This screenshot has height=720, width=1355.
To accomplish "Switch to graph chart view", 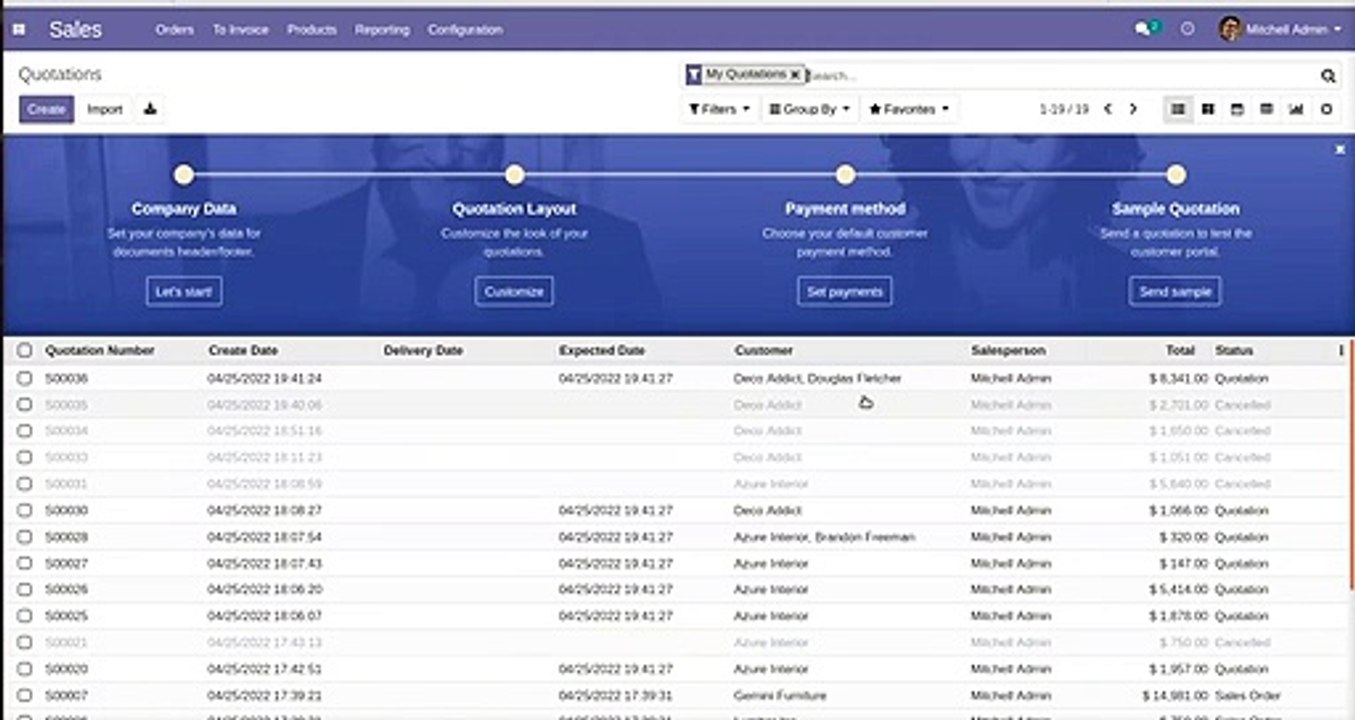I will point(1297,109).
